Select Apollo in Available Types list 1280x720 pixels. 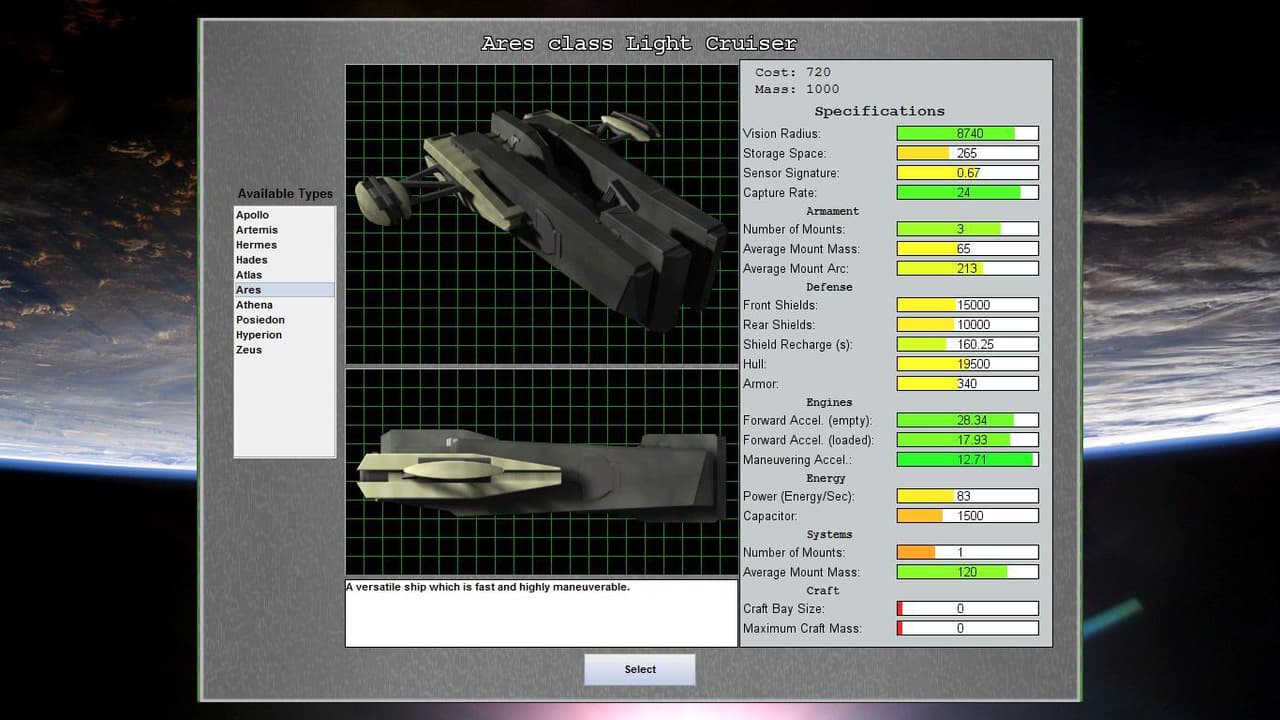click(284, 215)
